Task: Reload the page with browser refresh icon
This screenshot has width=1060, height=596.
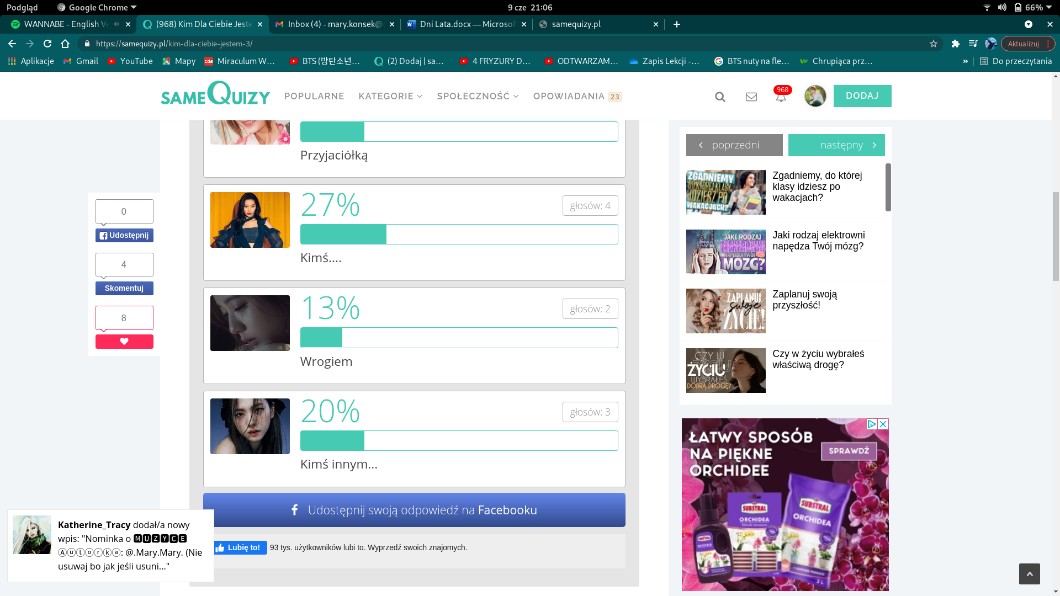Action: point(46,44)
